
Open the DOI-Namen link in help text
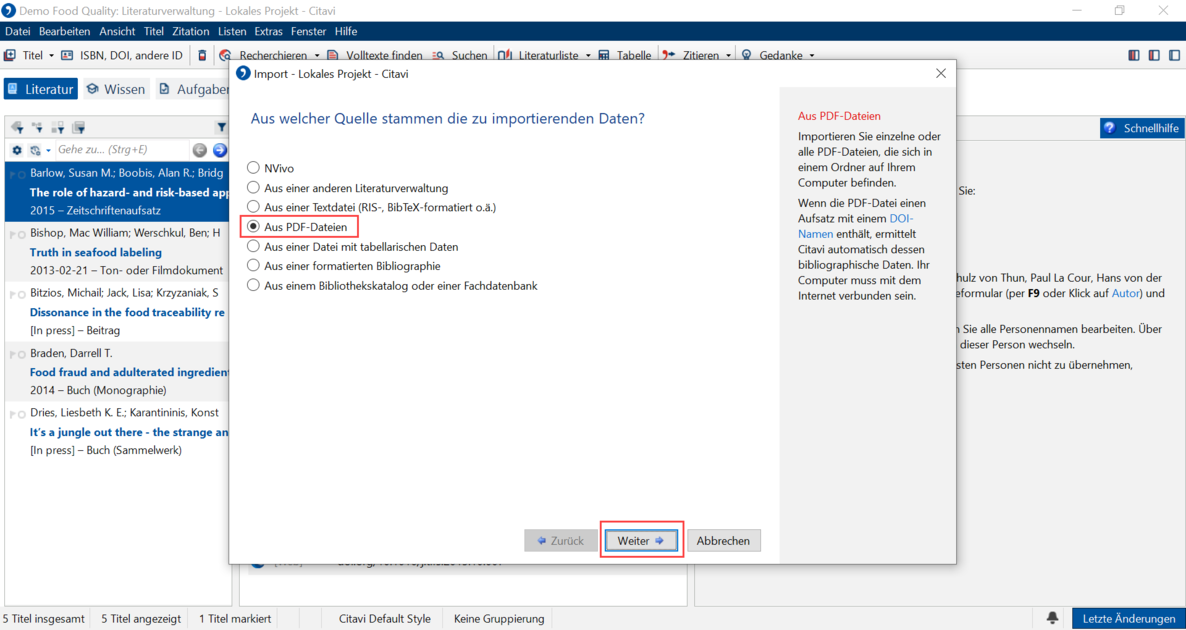pos(856,226)
